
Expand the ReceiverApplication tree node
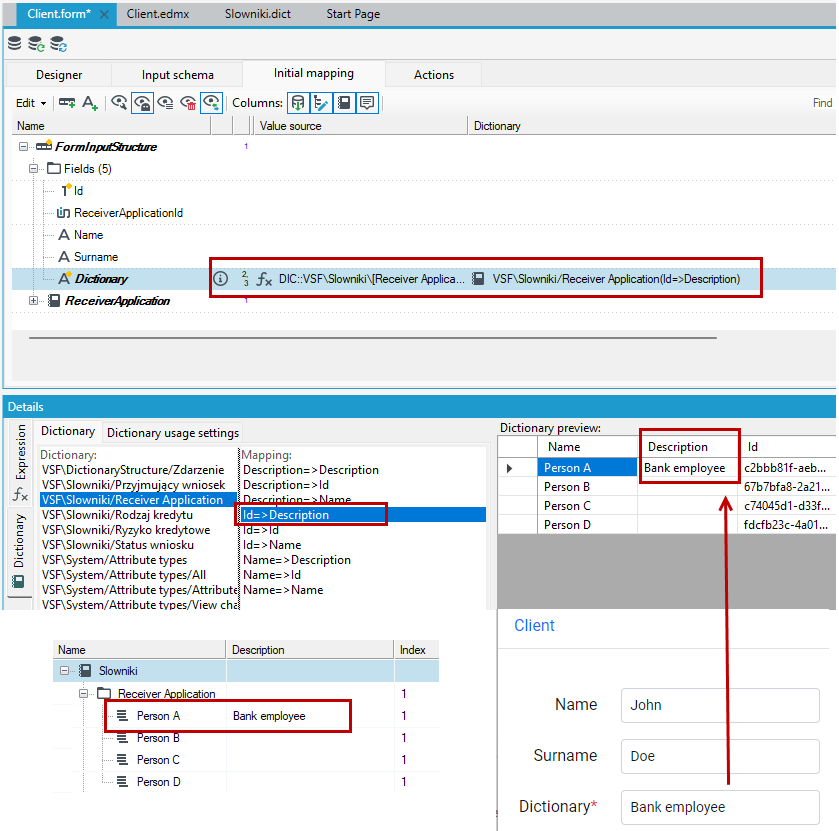click(33, 301)
